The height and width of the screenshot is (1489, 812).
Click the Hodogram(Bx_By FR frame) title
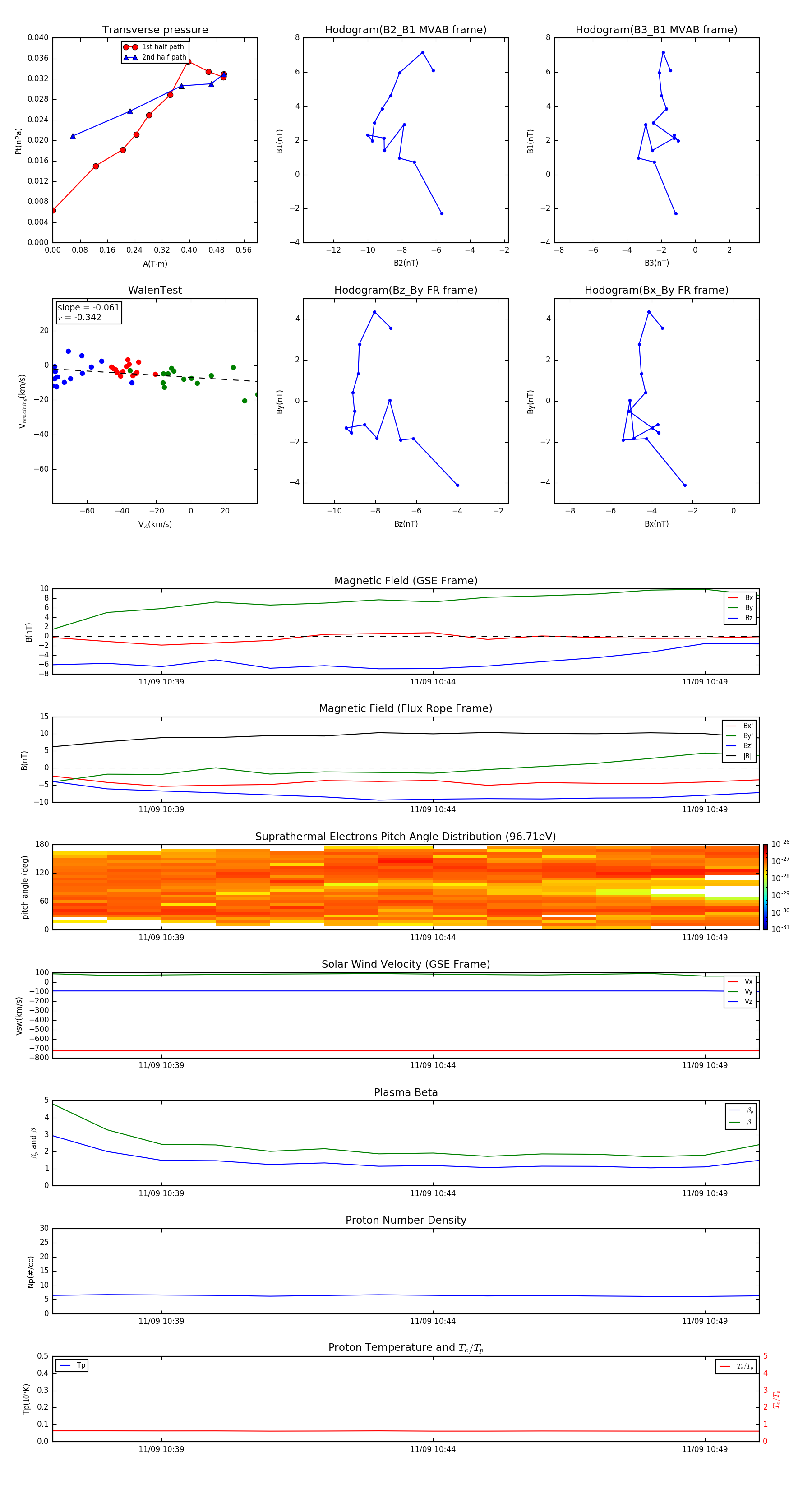[x=656, y=290]
